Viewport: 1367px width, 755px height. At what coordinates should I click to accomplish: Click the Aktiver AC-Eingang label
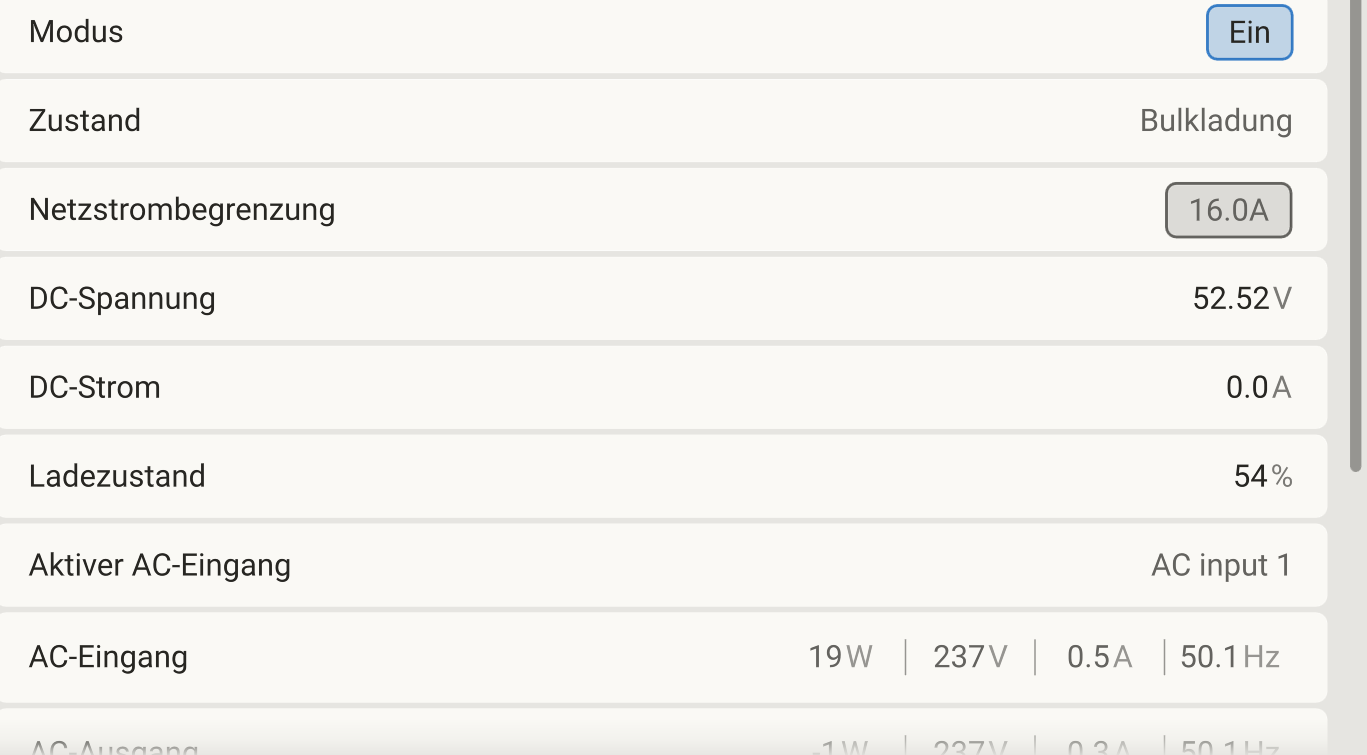coord(160,566)
